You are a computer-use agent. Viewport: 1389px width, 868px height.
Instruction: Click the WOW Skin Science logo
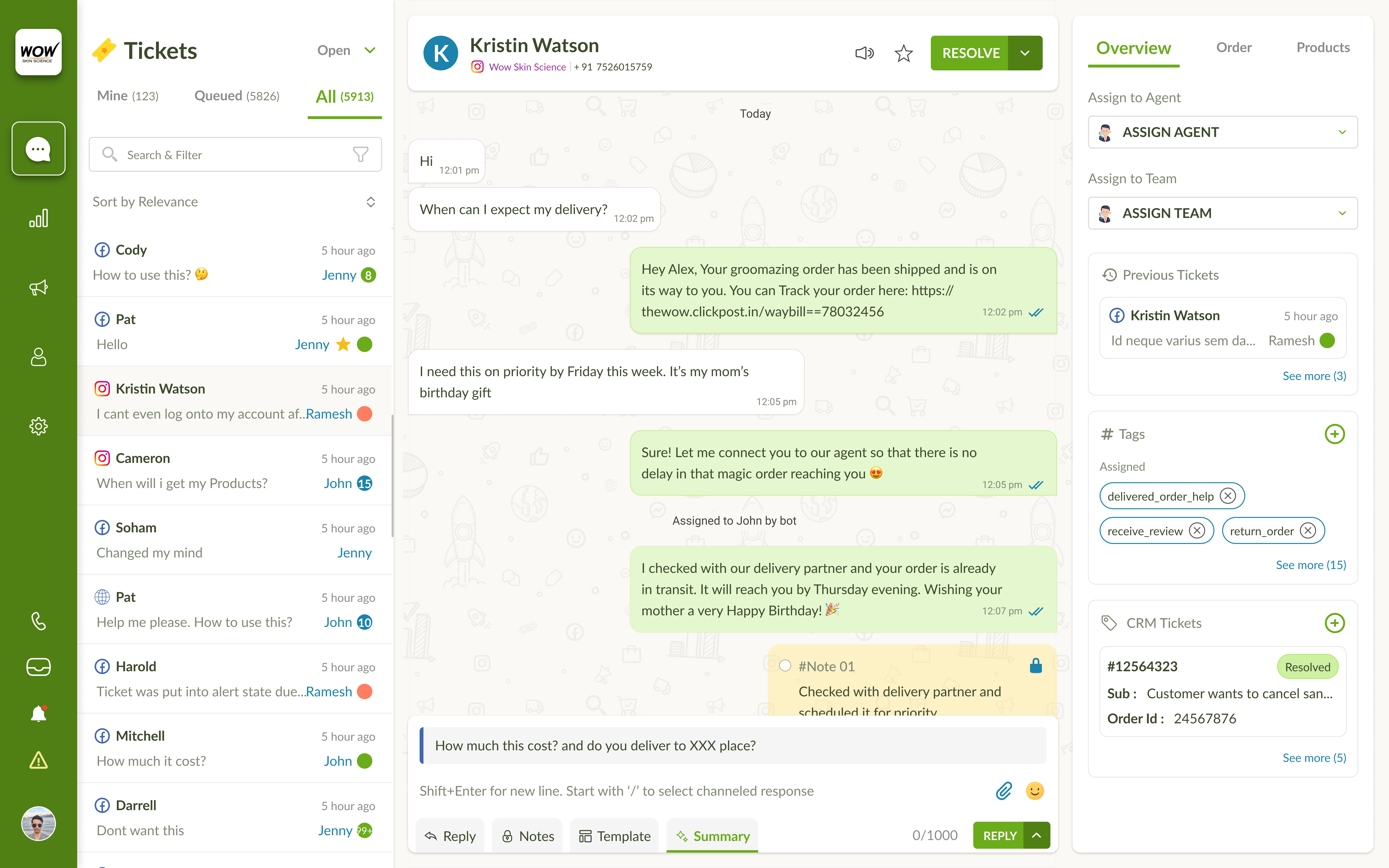click(38, 52)
